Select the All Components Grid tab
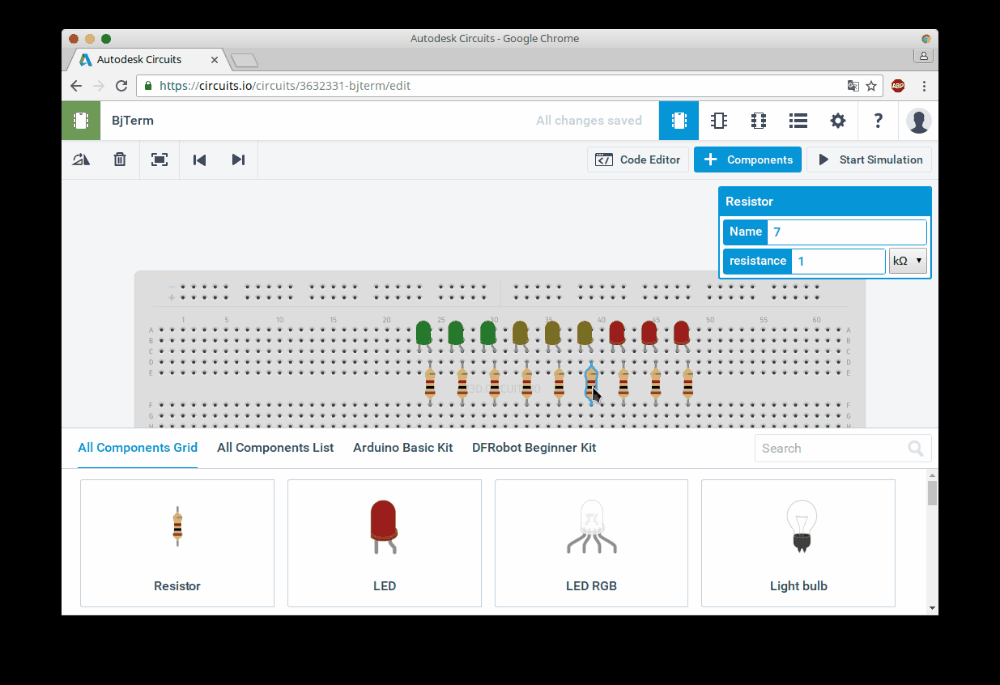The image size is (1000, 685). tap(138, 448)
